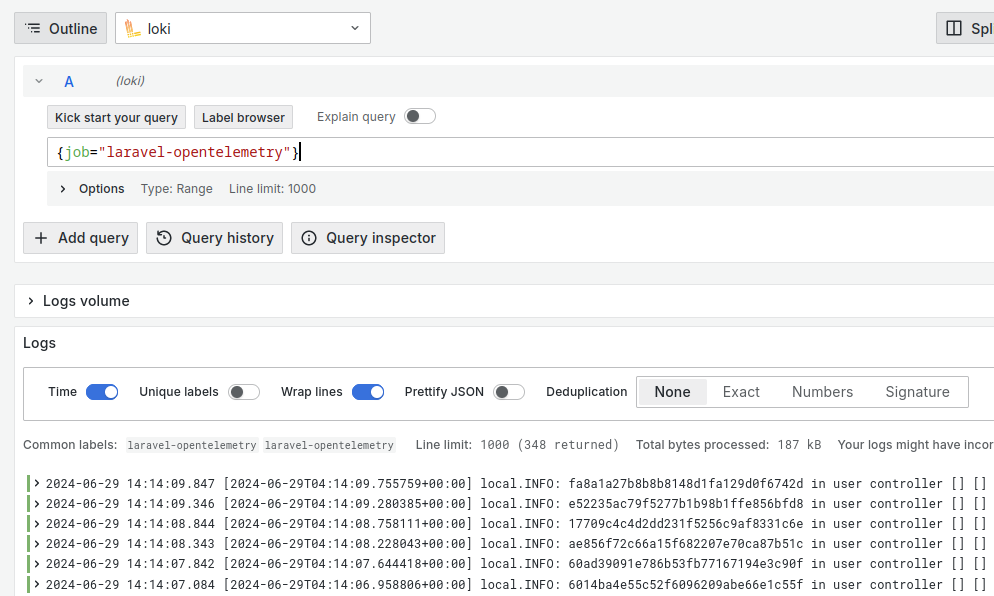994x596 pixels.
Task: Open the loki data source dropdown
Action: coord(243,29)
